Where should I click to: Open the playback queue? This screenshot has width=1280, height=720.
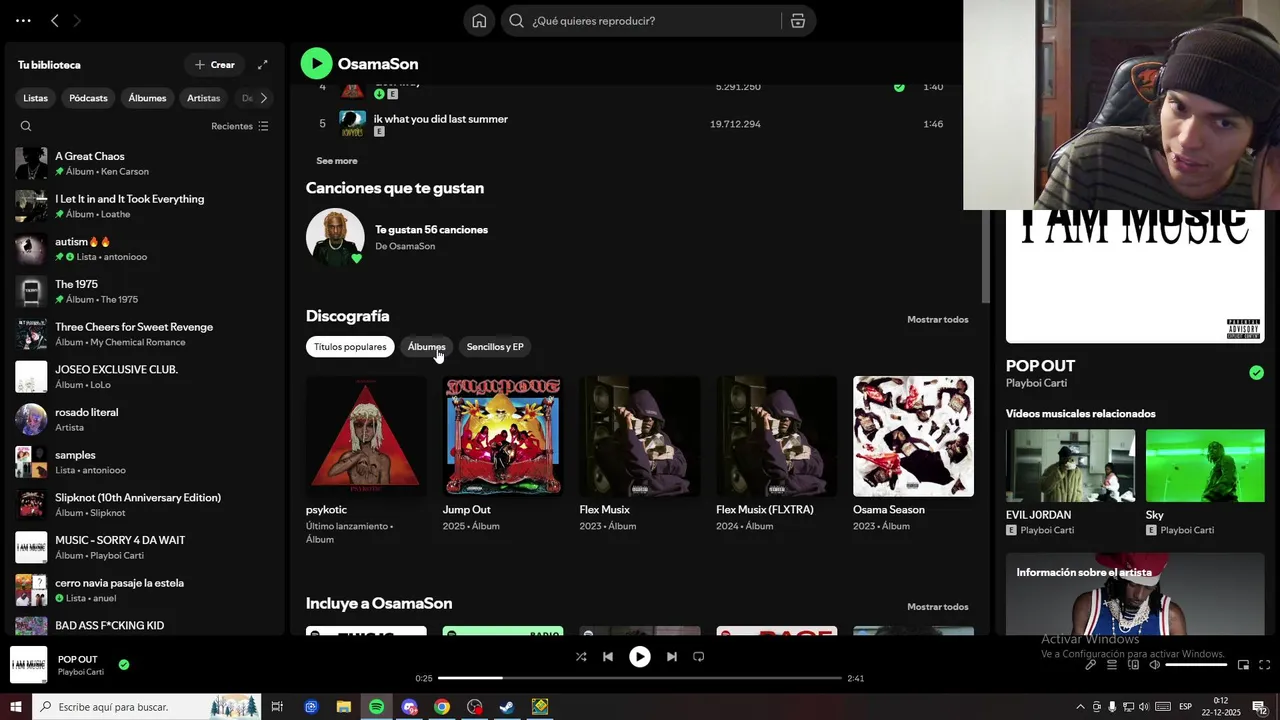1112,665
